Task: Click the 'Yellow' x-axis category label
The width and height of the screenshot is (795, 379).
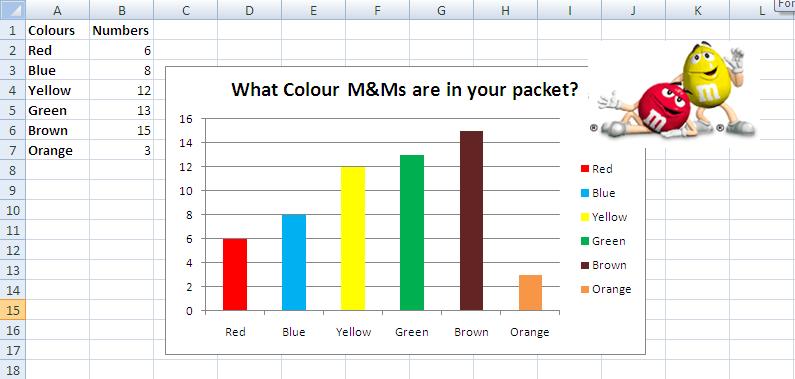Action: 353,332
